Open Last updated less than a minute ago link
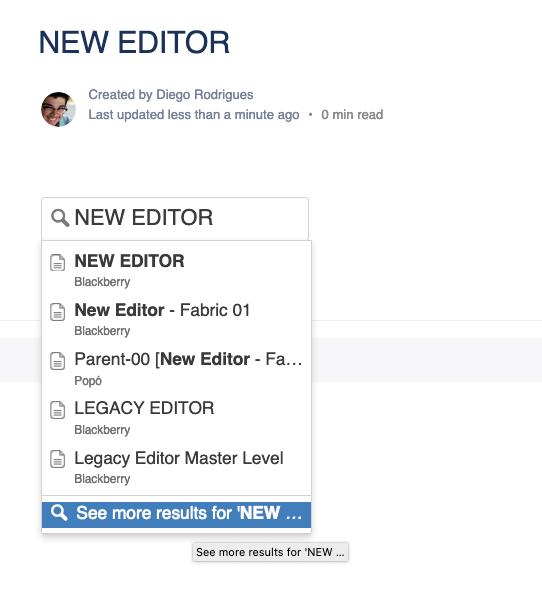 (194, 115)
